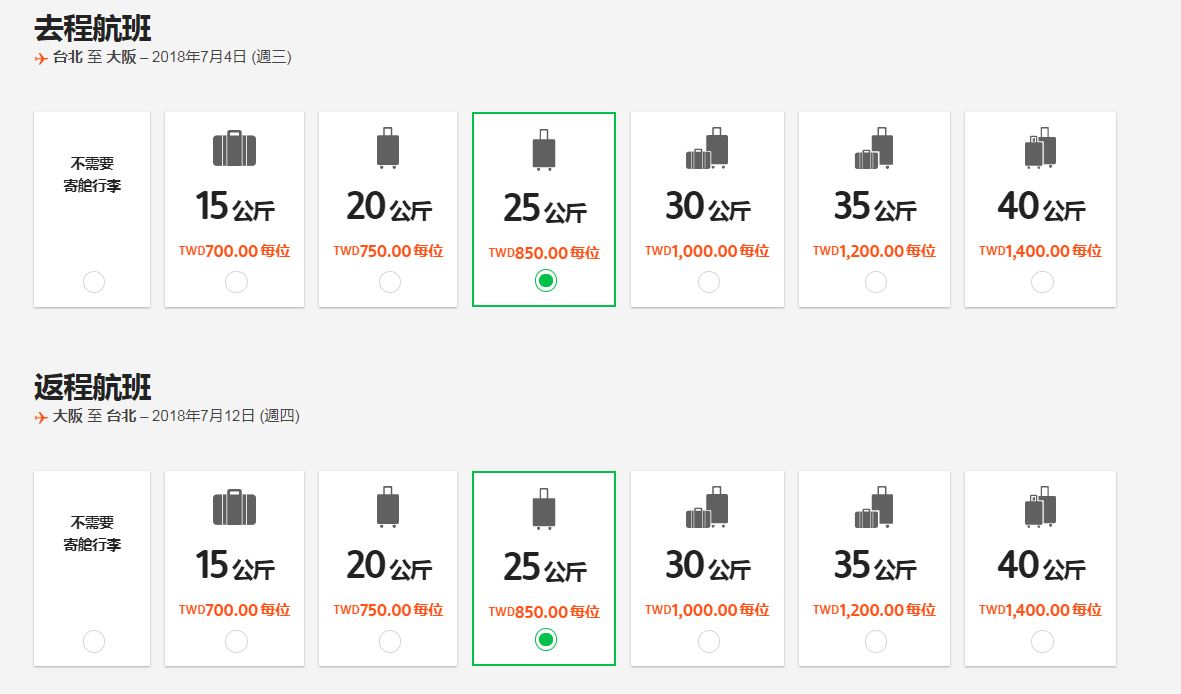Click the 15公斤 suitcase icon for return flight

[x=234, y=507]
